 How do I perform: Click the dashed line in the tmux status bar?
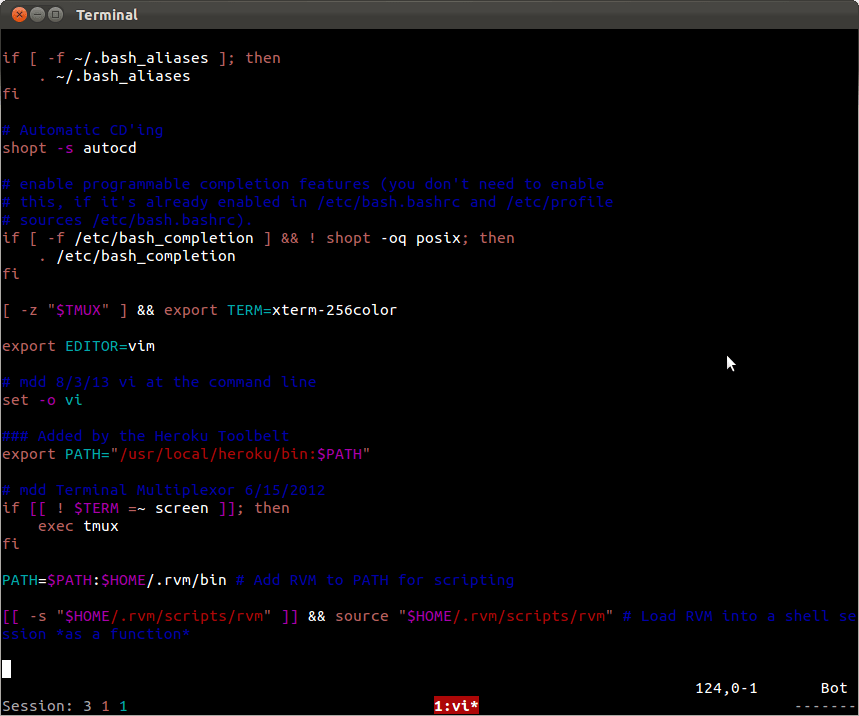point(827,706)
